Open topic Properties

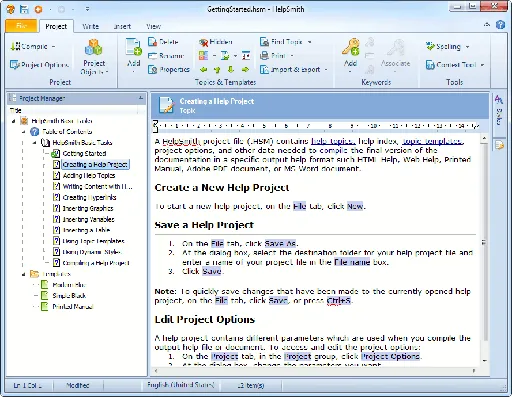pos(169,69)
